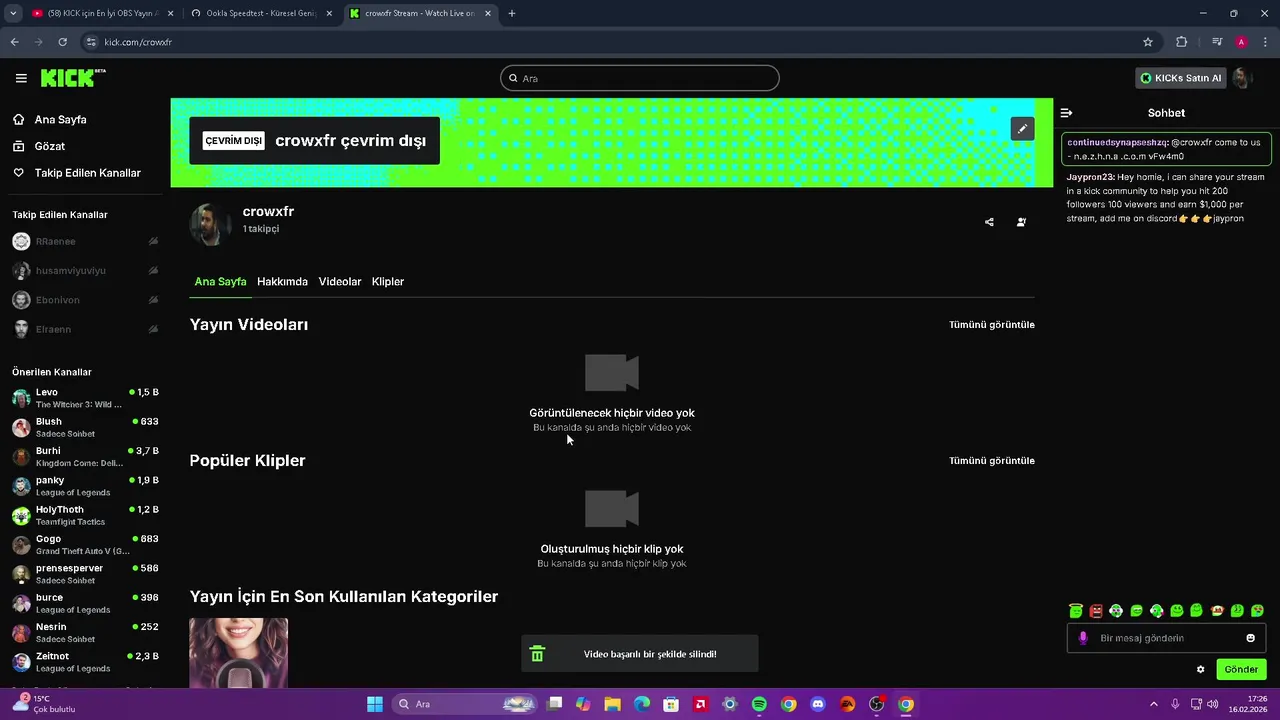Open burce recommended channel

[x=85, y=603]
